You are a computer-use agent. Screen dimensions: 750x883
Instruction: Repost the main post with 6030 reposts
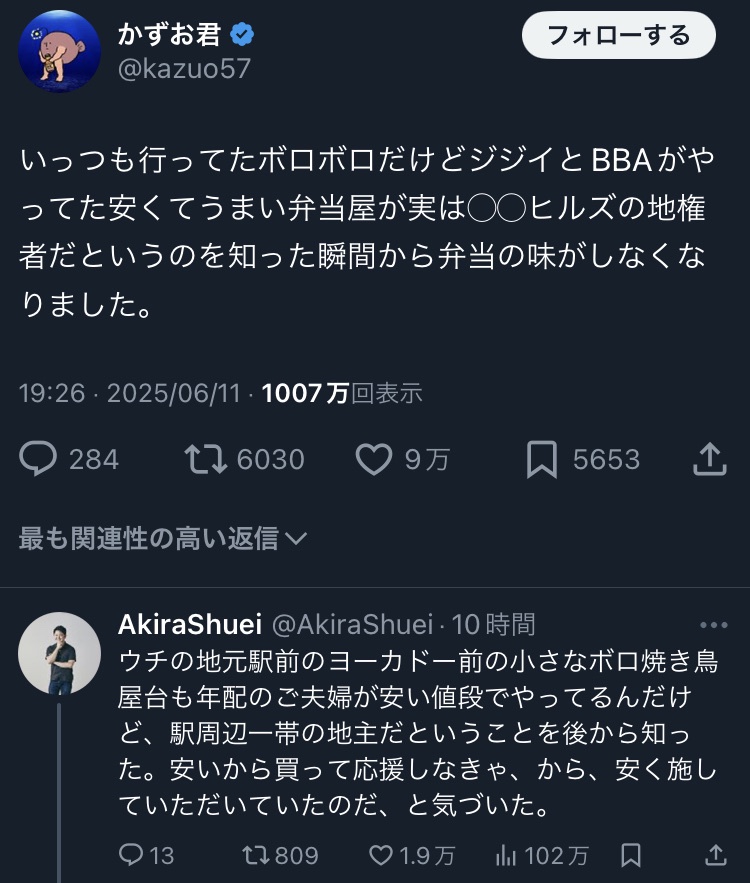click(x=204, y=459)
